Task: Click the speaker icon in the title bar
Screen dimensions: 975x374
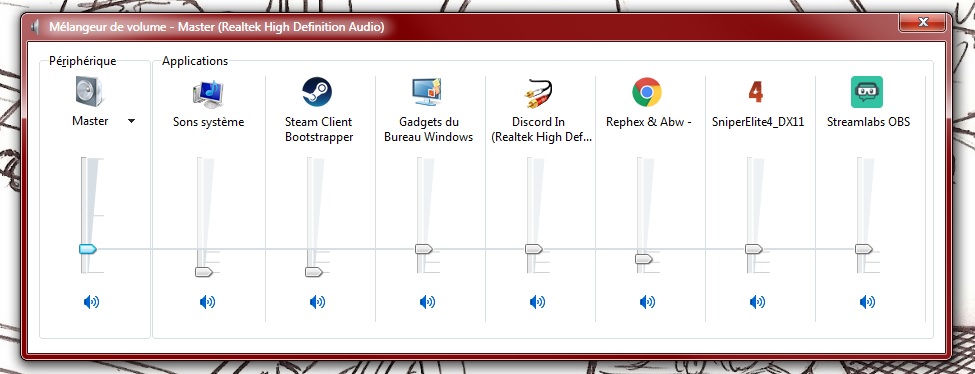Action: (35, 27)
